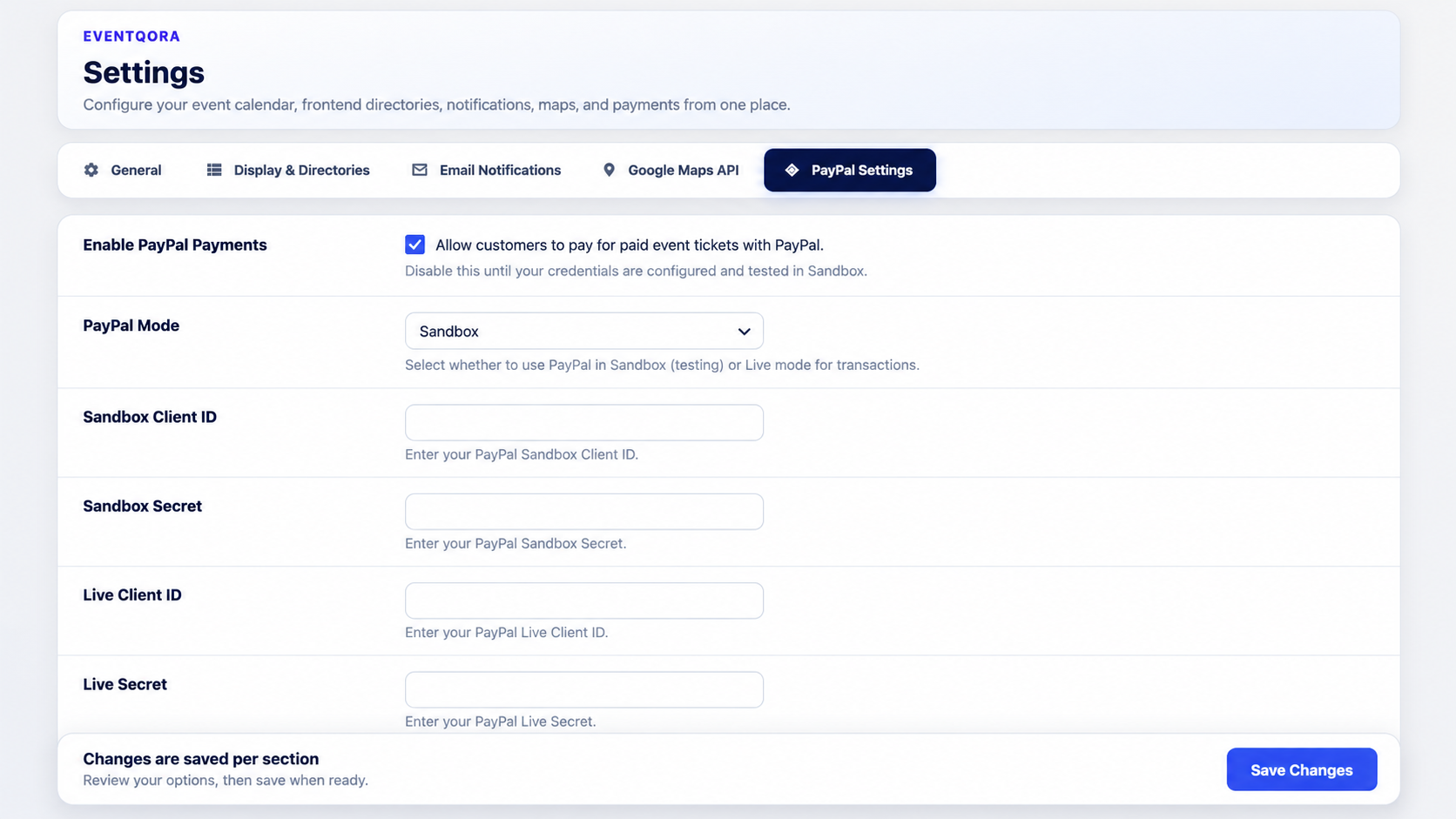Click the Settings page heading
The height and width of the screenshot is (819, 1456).
tap(144, 72)
